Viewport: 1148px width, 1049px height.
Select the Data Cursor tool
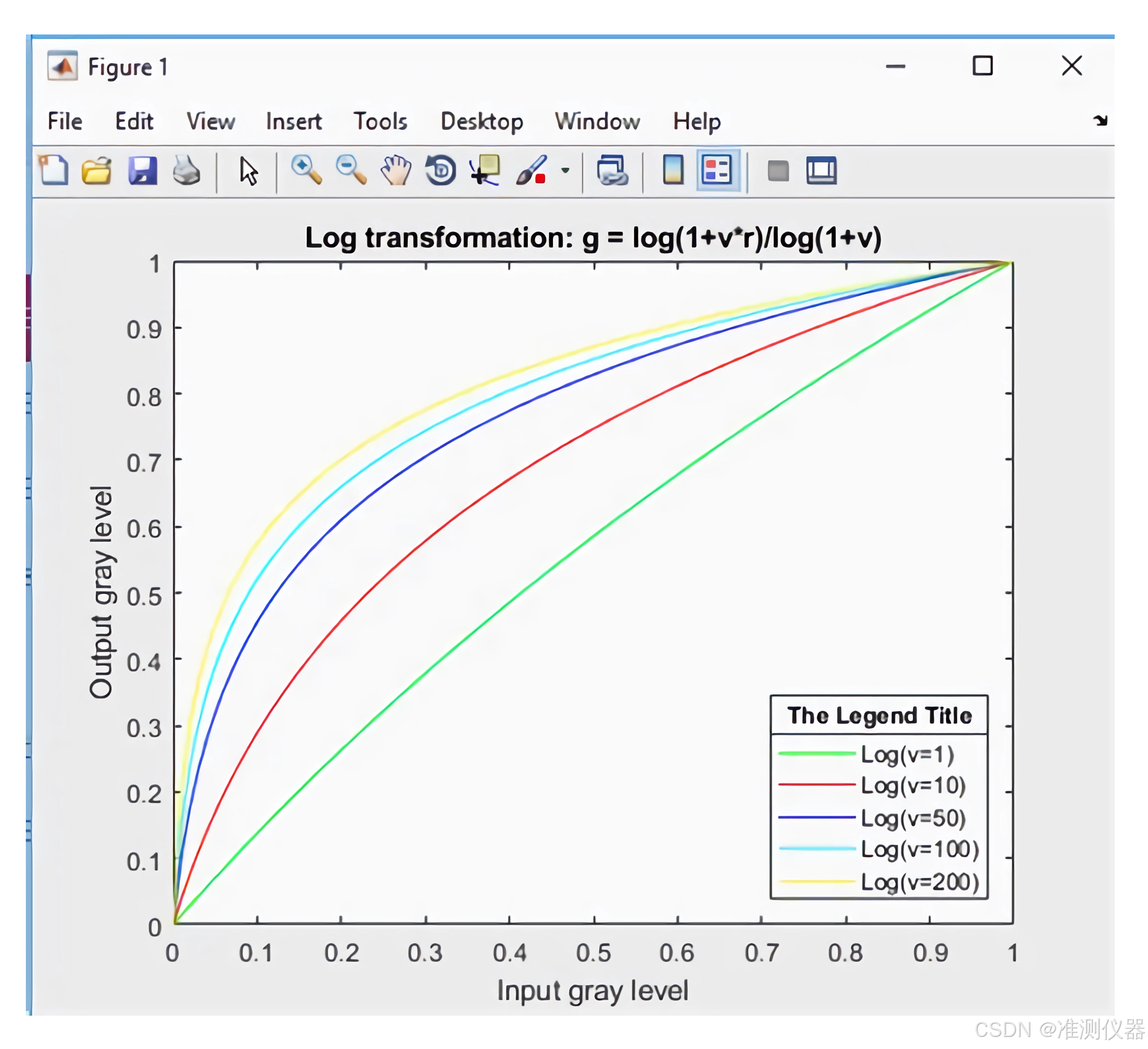tap(485, 170)
